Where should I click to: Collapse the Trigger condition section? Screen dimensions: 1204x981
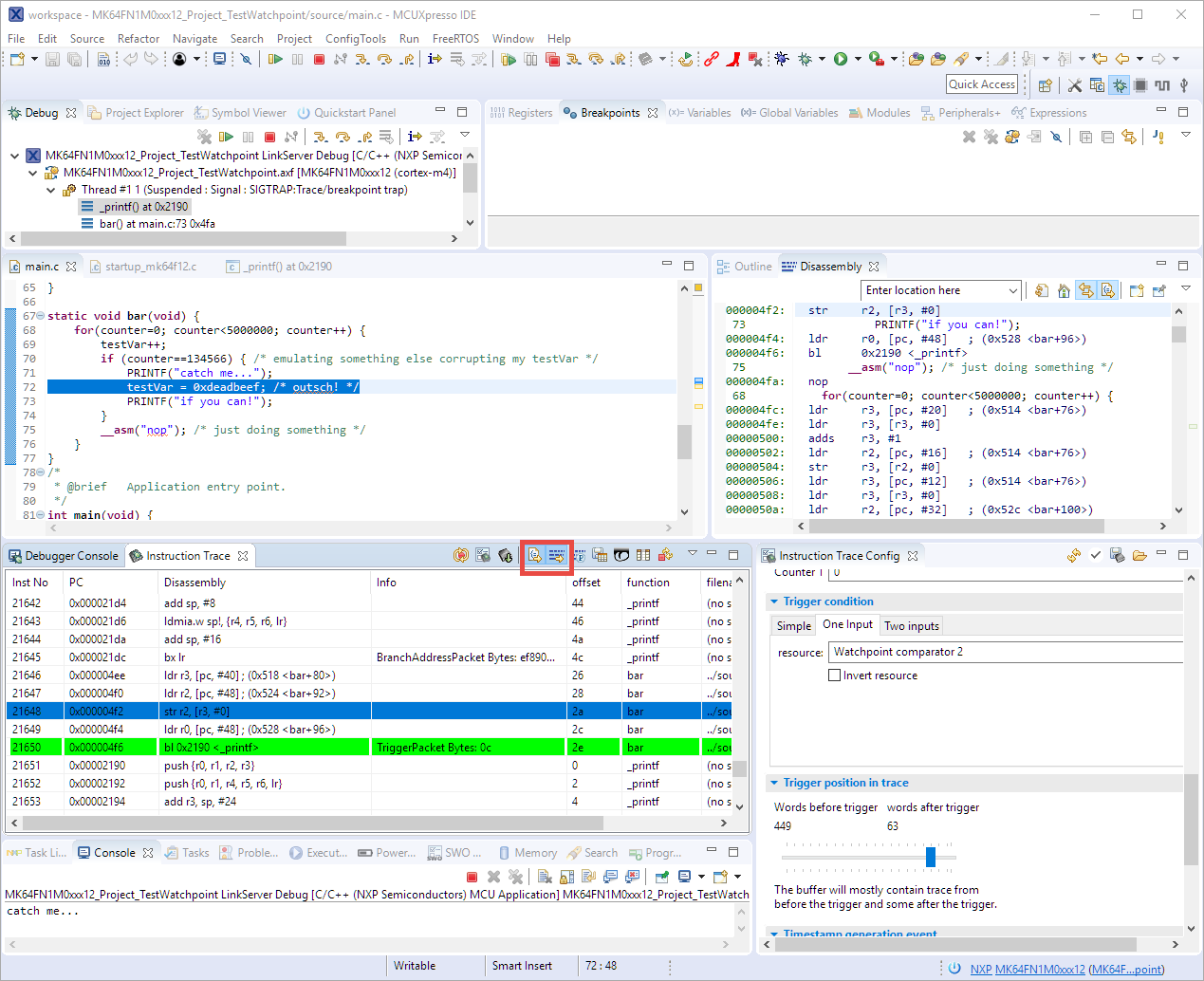[x=774, y=602]
